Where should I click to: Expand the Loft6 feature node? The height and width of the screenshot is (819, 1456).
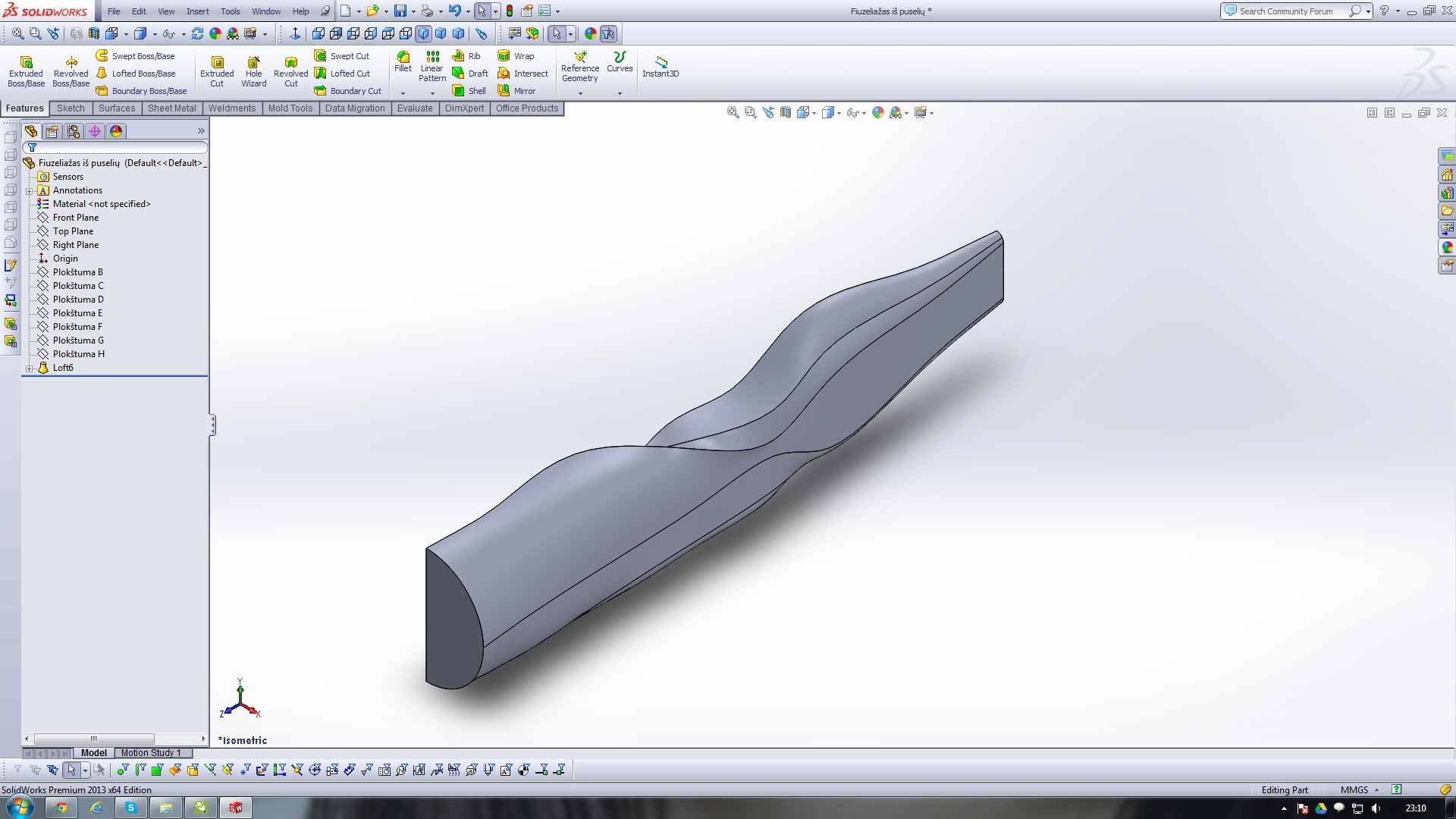click(x=30, y=369)
